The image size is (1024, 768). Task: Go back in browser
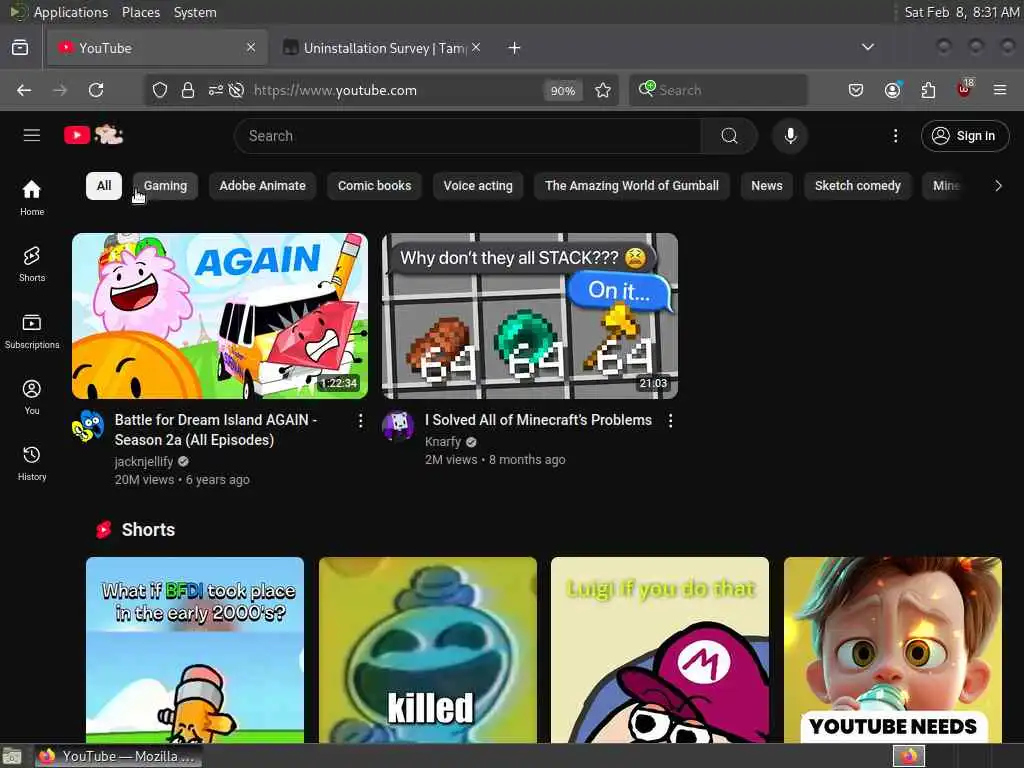click(x=24, y=90)
